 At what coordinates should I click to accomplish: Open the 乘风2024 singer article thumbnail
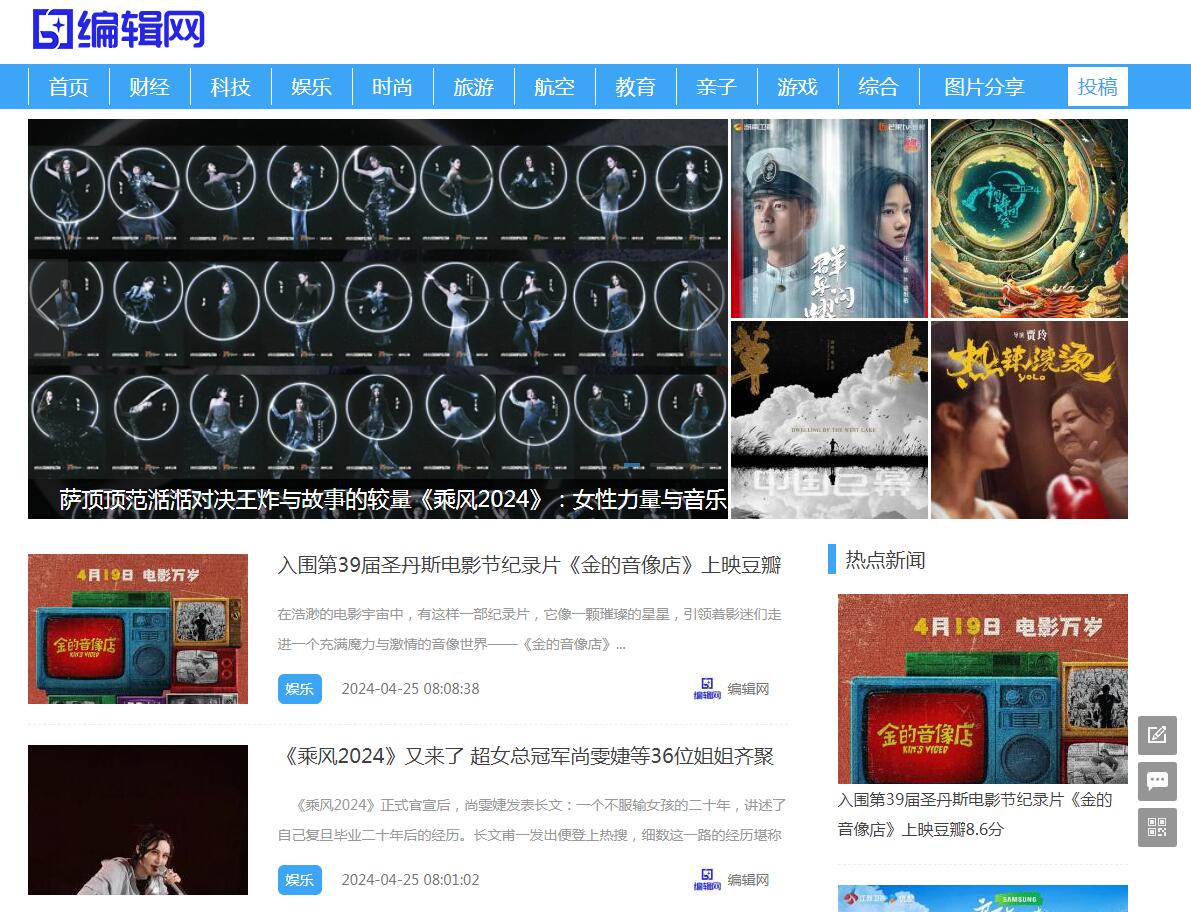pyautogui.click(x=137, y=820)
